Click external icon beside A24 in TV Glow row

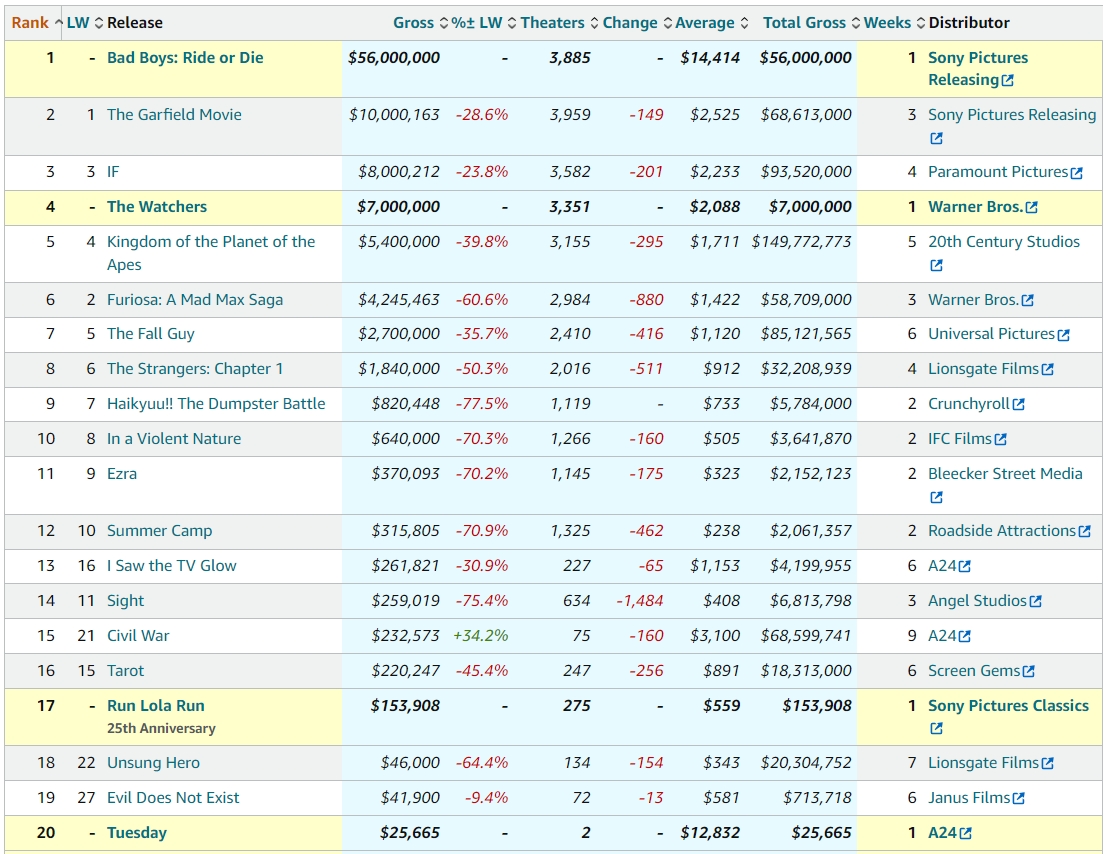(x=965, y=567)
